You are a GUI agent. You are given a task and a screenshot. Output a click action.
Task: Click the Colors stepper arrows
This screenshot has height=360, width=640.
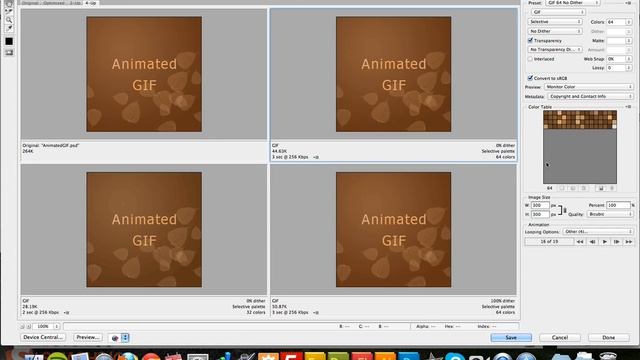tap(629, 22)
